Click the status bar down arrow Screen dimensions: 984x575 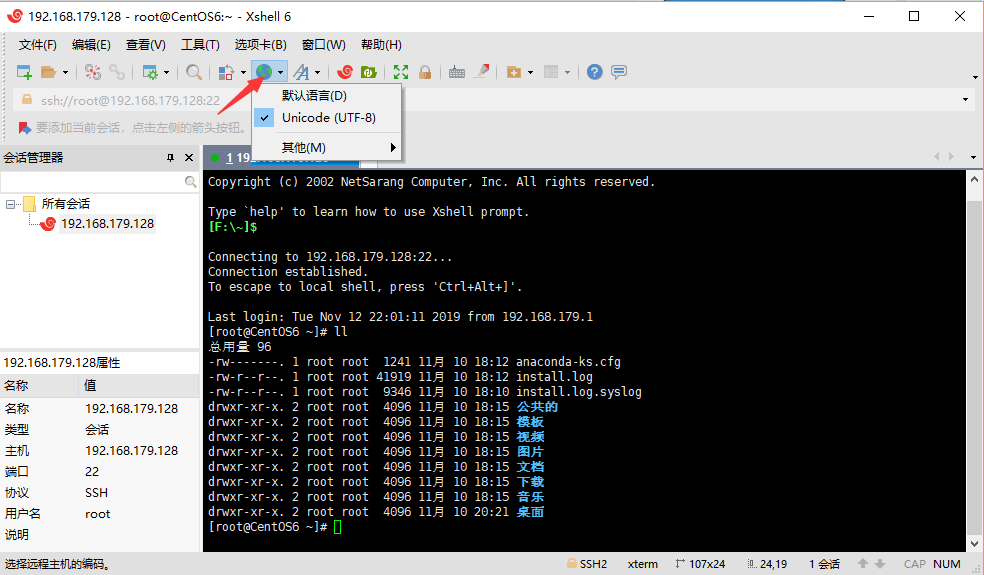(x=880, y=564)
